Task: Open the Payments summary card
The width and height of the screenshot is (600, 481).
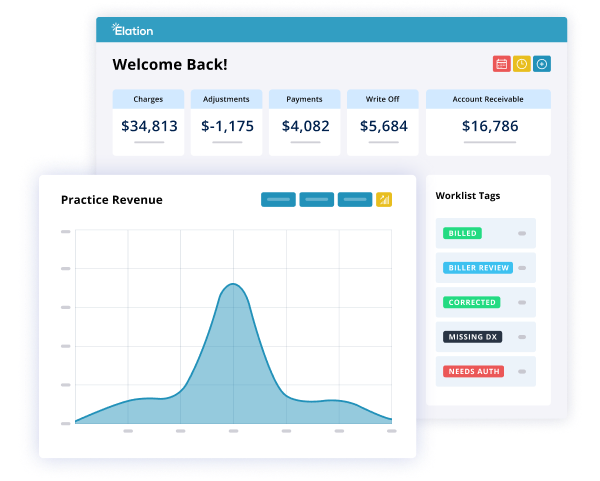Action: coord(305,122)
